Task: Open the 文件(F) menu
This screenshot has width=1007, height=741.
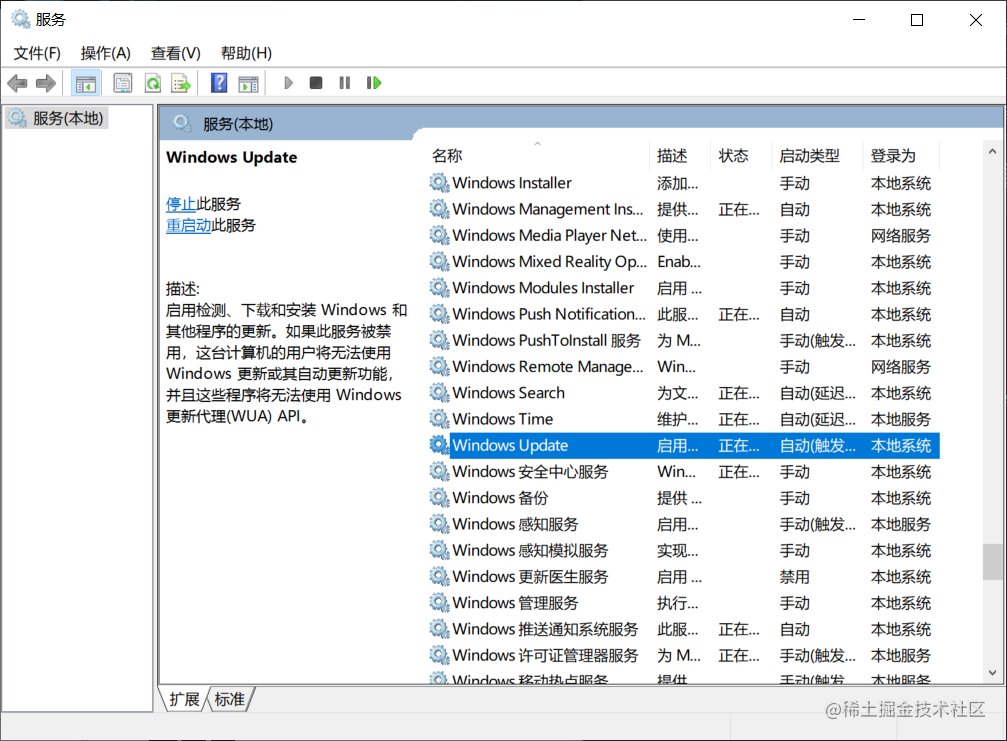Action: (36, 52)
